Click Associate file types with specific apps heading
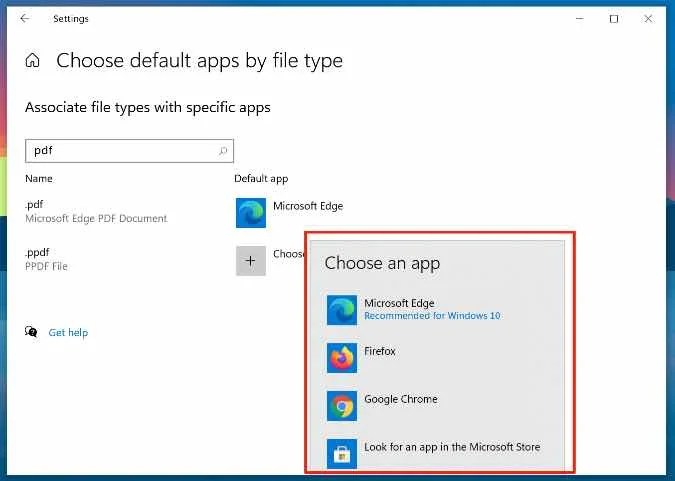The width and height of the screenshot is (675, 481). [x=148, y=107]
